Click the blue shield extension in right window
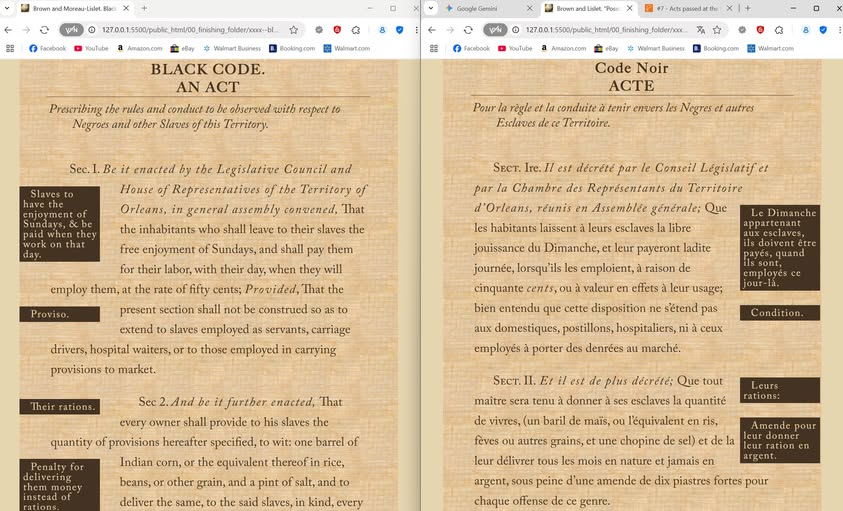 point(823,30)
